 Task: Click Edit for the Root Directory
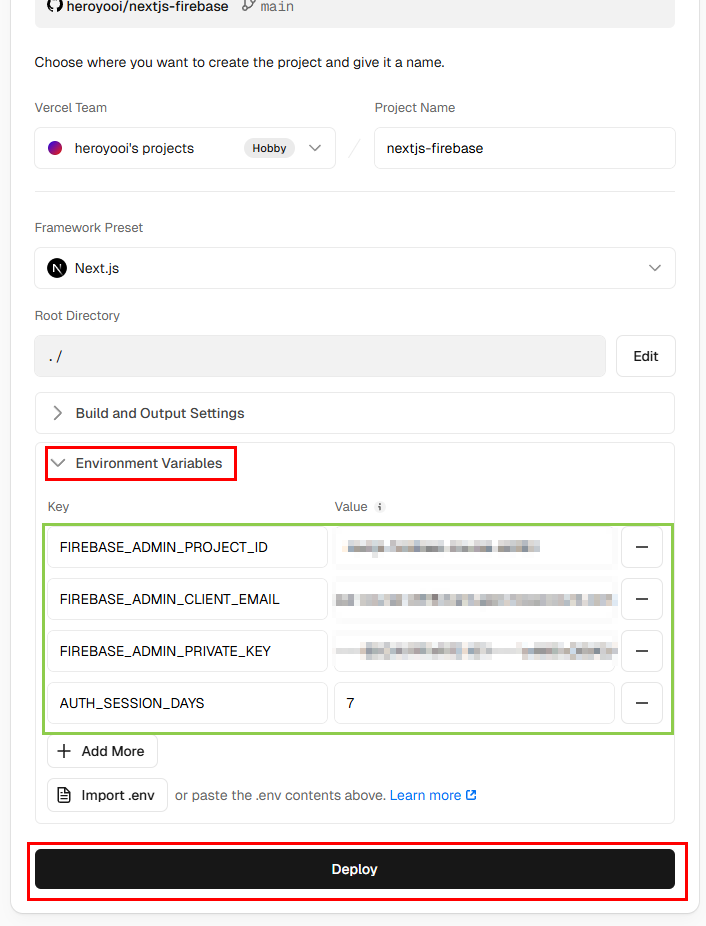coord(646,356)
